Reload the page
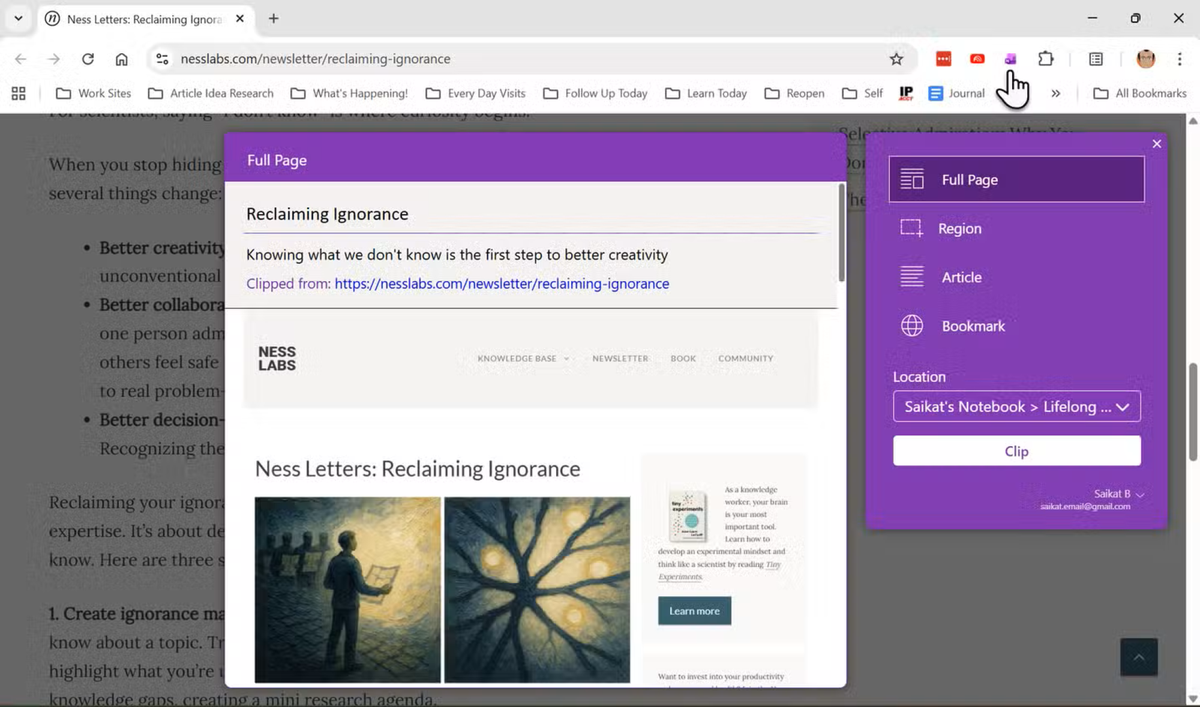The width and height of the screenshot is (1200, 707). 88,59
